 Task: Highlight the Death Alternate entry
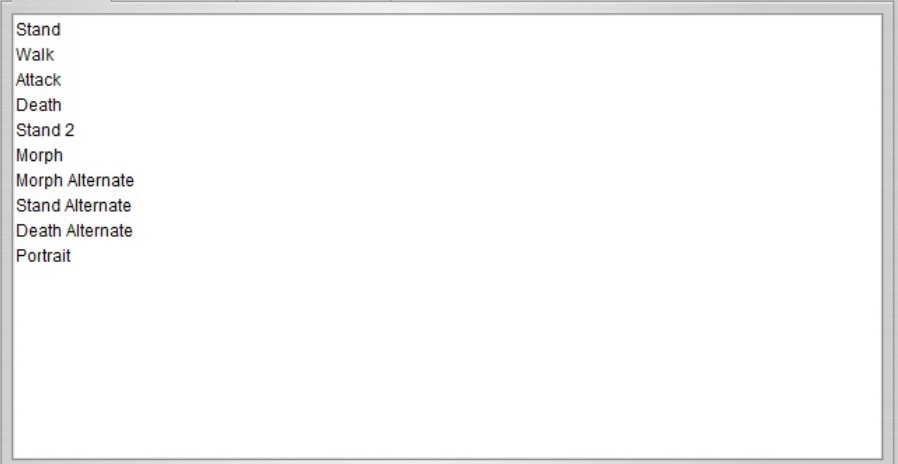pyautogui.click(x=74, y=231)
